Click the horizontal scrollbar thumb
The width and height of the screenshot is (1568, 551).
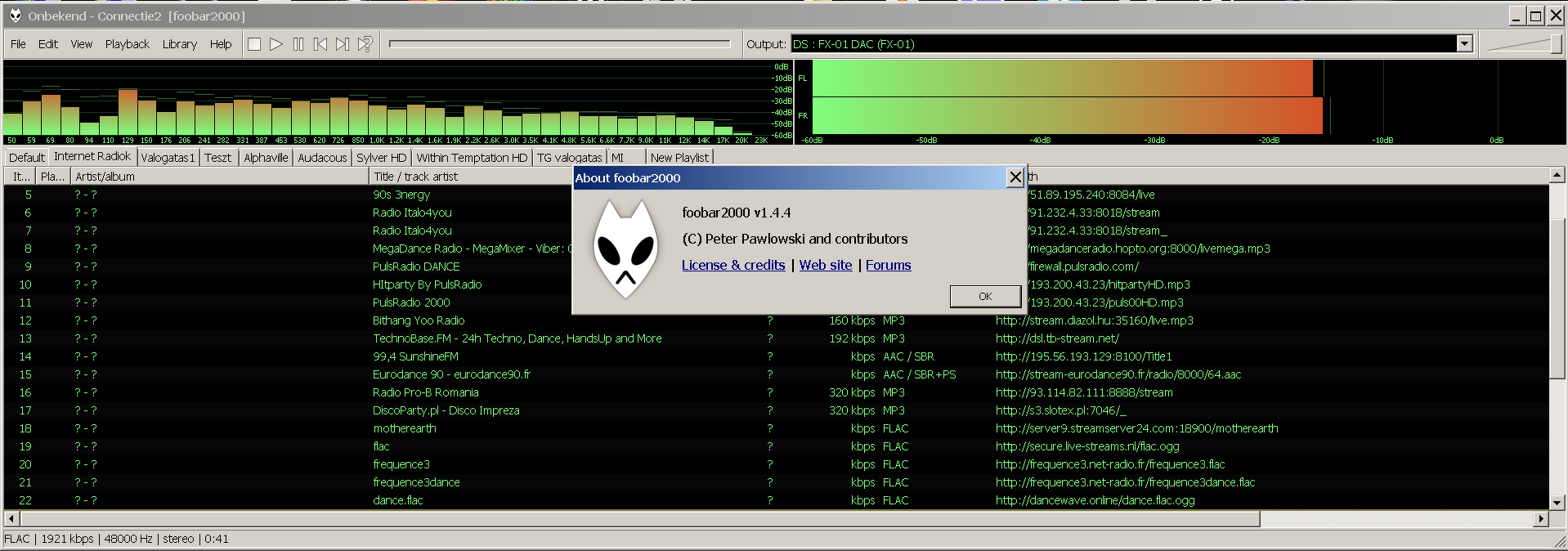[640, 518]
